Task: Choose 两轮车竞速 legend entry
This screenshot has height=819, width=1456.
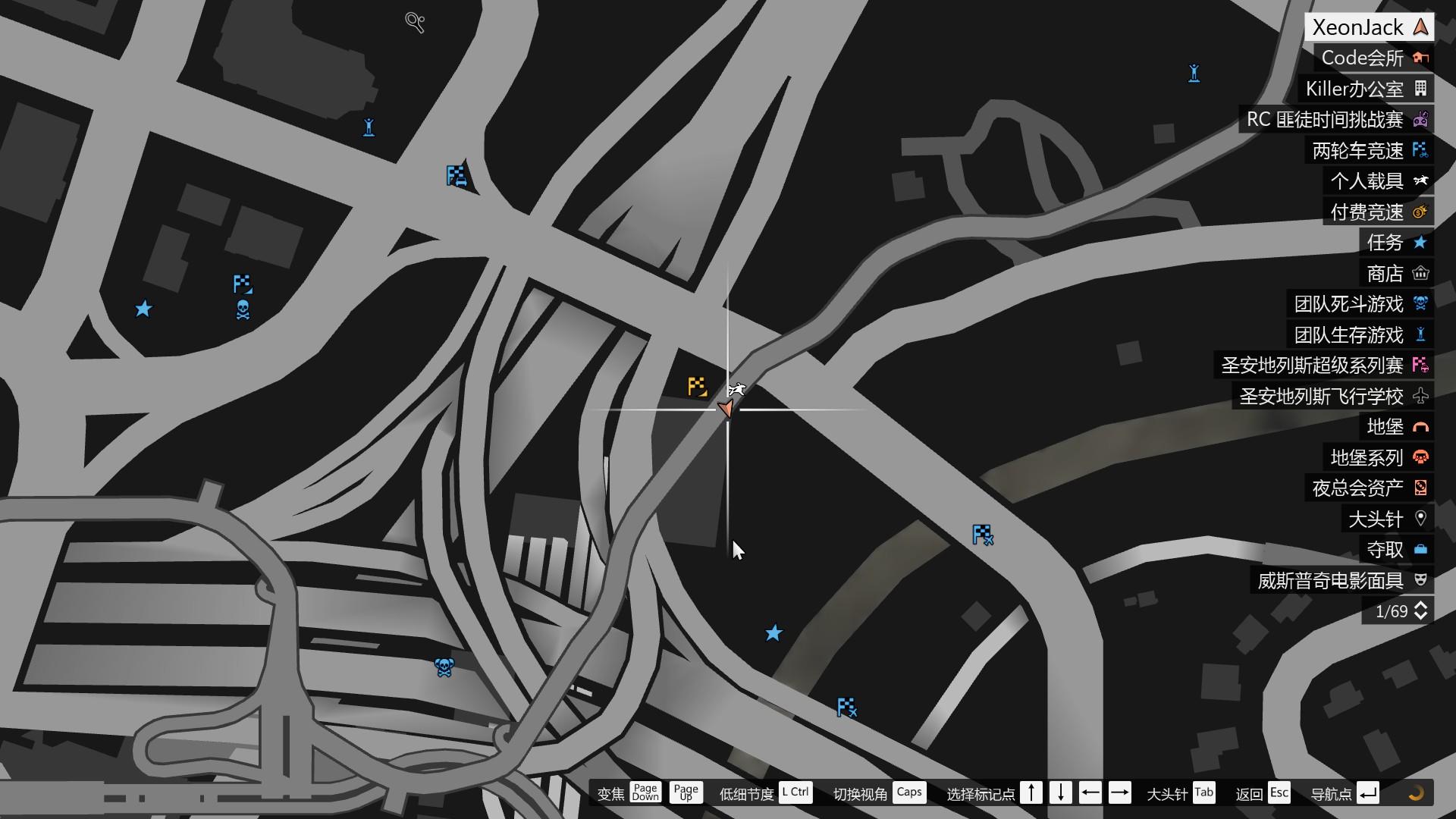Action: point(1370,150)
